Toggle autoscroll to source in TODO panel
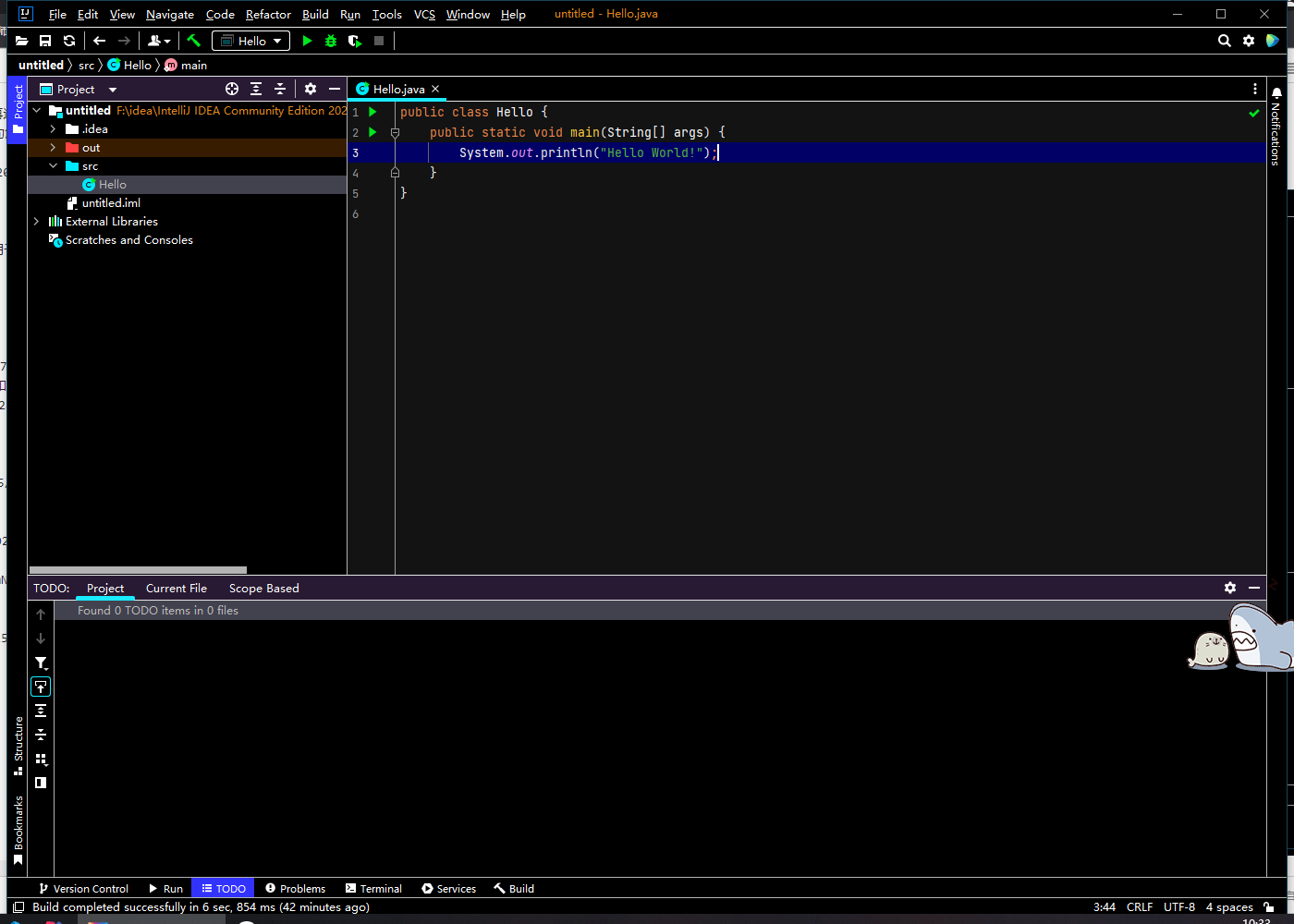The height and width of the screenshot is (924, 1294). pyautogui.click(x=41, y=687)
